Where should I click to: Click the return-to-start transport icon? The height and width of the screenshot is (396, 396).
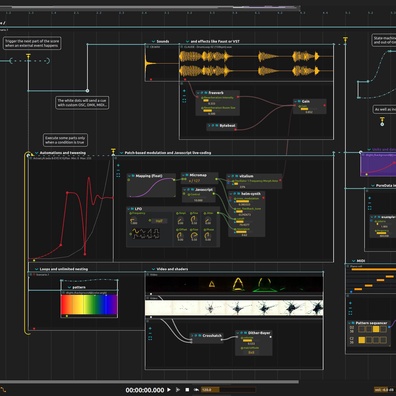(x=196, y=389)
